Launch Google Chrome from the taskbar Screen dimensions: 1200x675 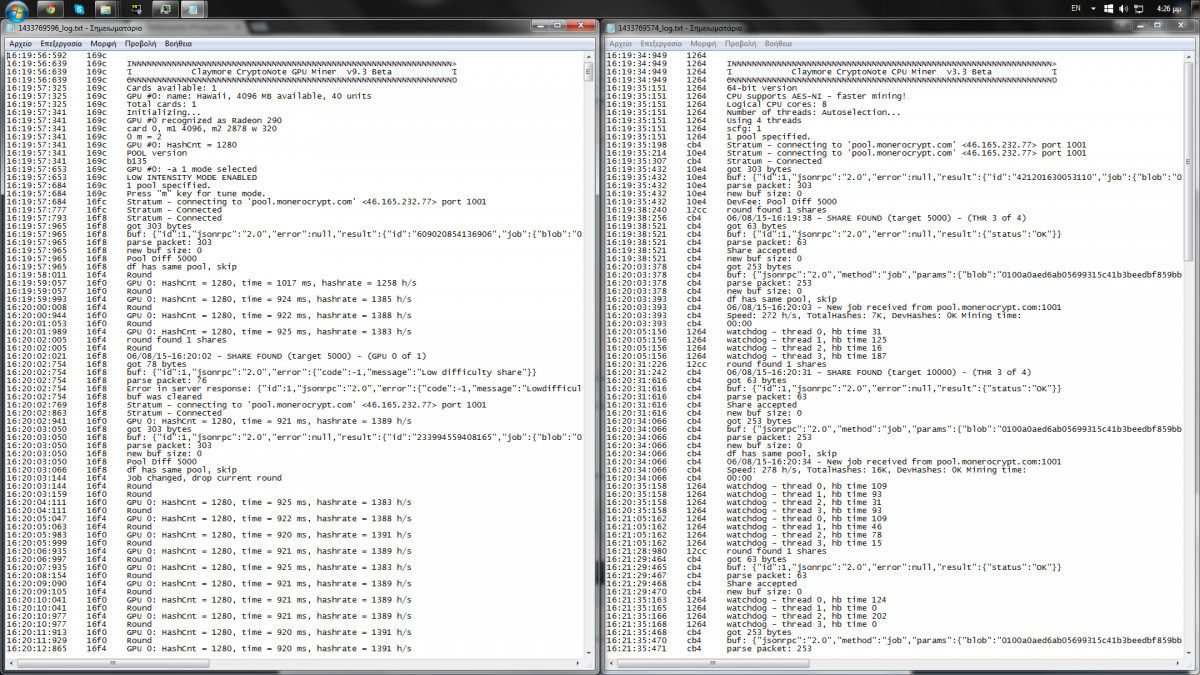50,8
